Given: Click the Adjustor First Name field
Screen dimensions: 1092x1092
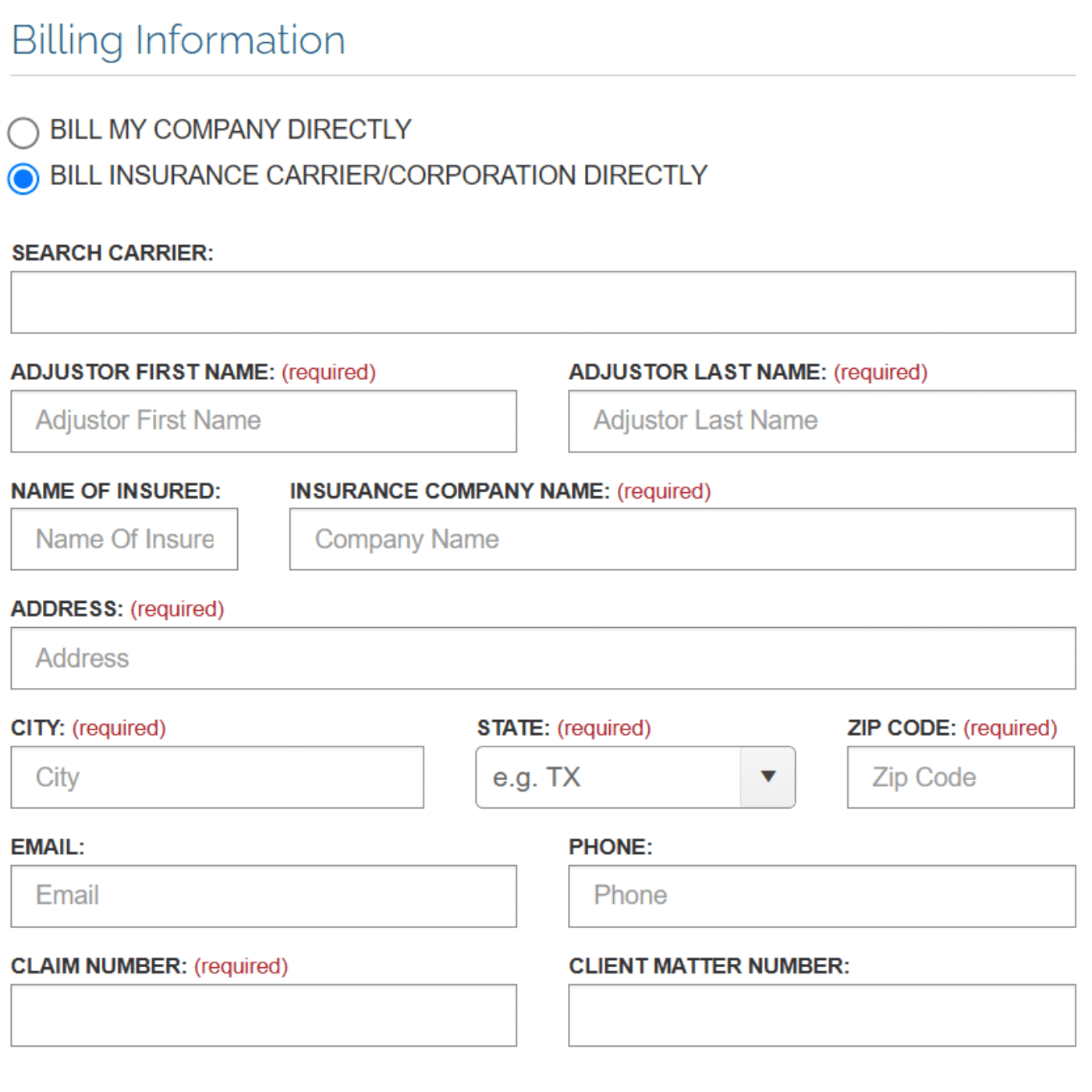Looking at the screenshot, I should click(264, 421).
